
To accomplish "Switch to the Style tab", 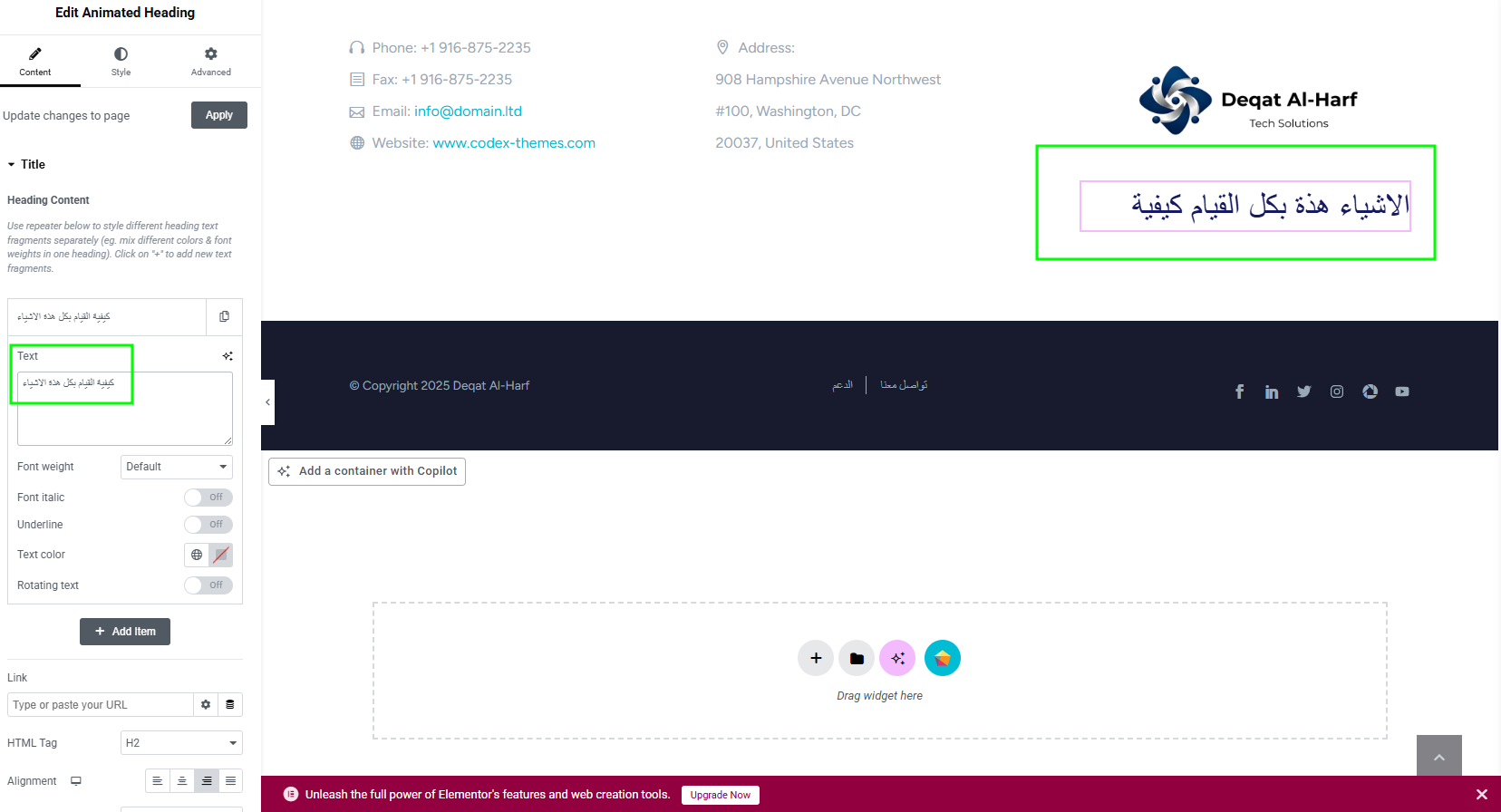I will (x=121, y=62).
